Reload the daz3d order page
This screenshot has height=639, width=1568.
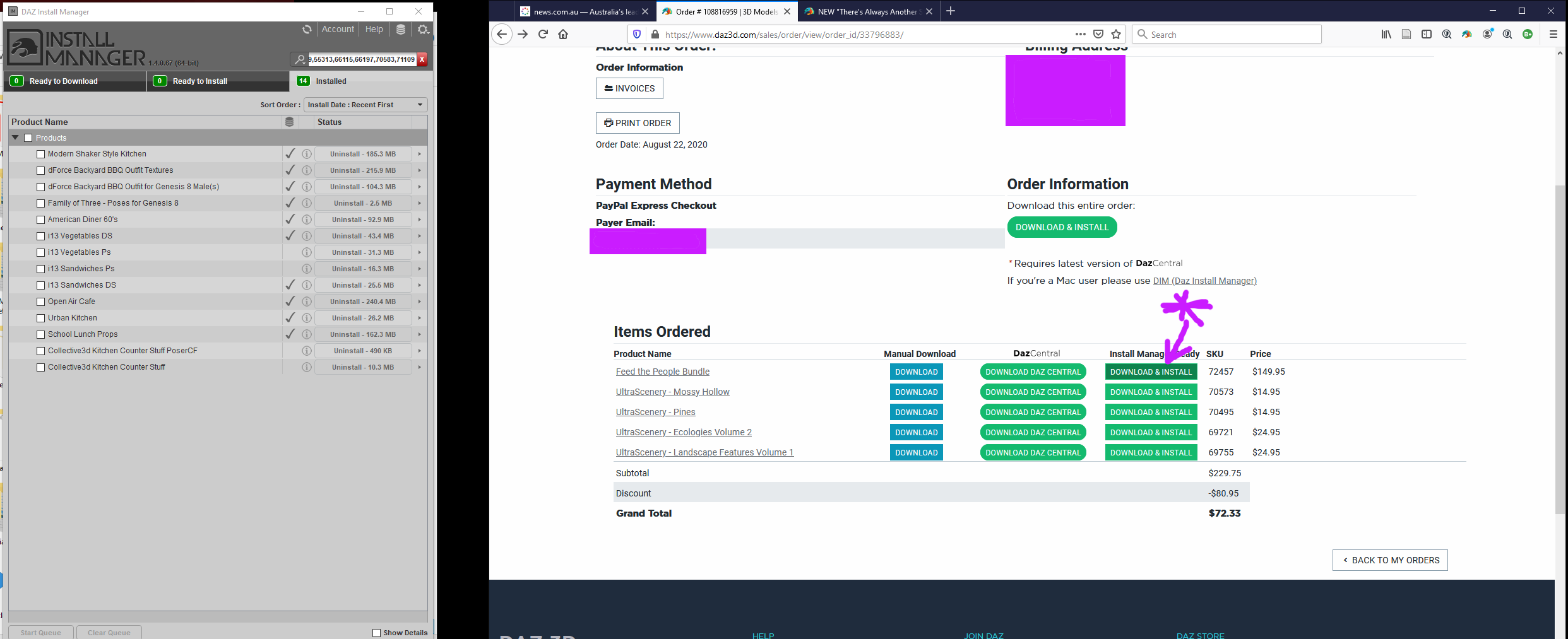click(543, 35)
